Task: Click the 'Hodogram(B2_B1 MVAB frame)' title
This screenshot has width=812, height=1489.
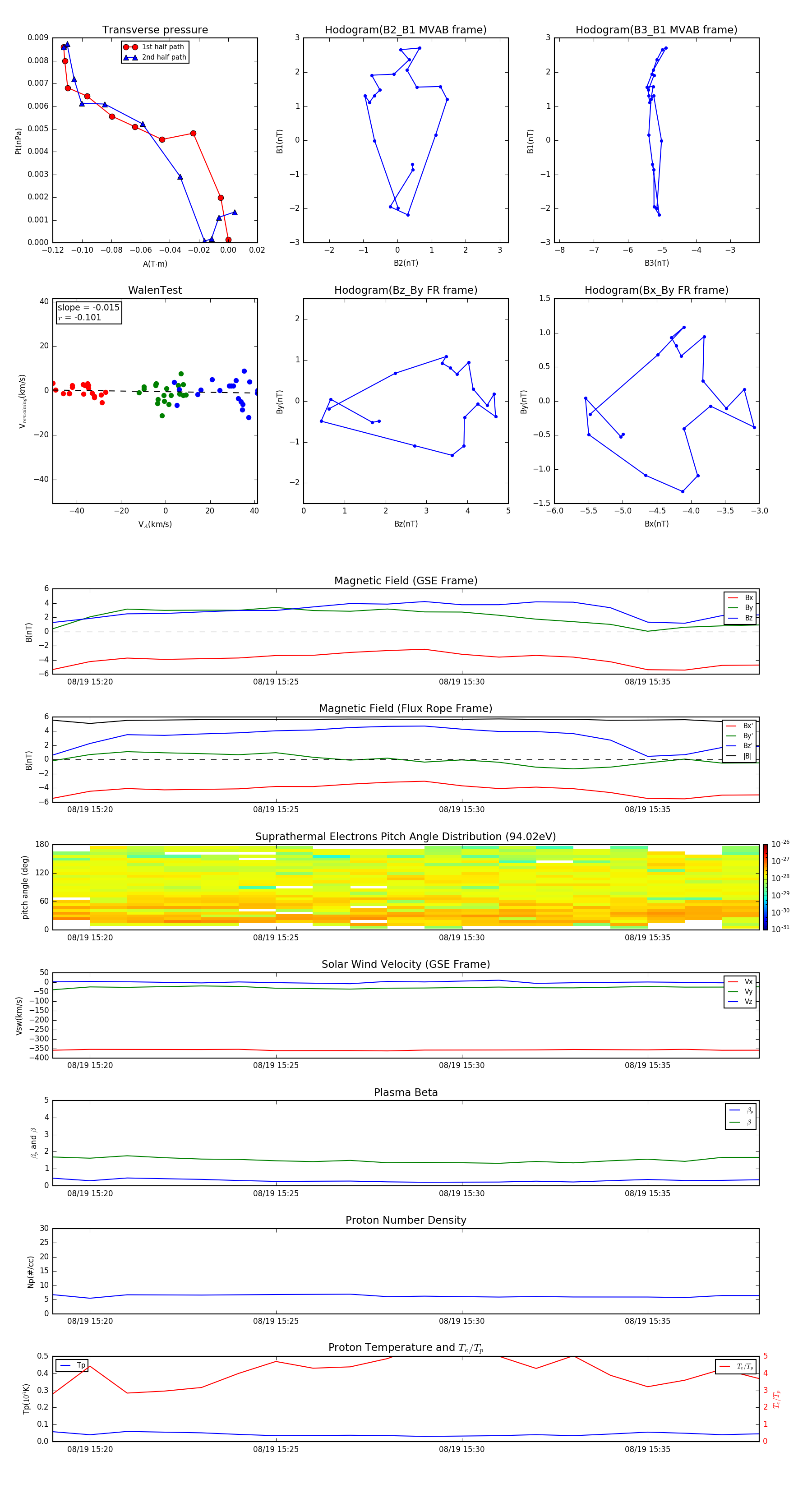Action: coord(406,30)
